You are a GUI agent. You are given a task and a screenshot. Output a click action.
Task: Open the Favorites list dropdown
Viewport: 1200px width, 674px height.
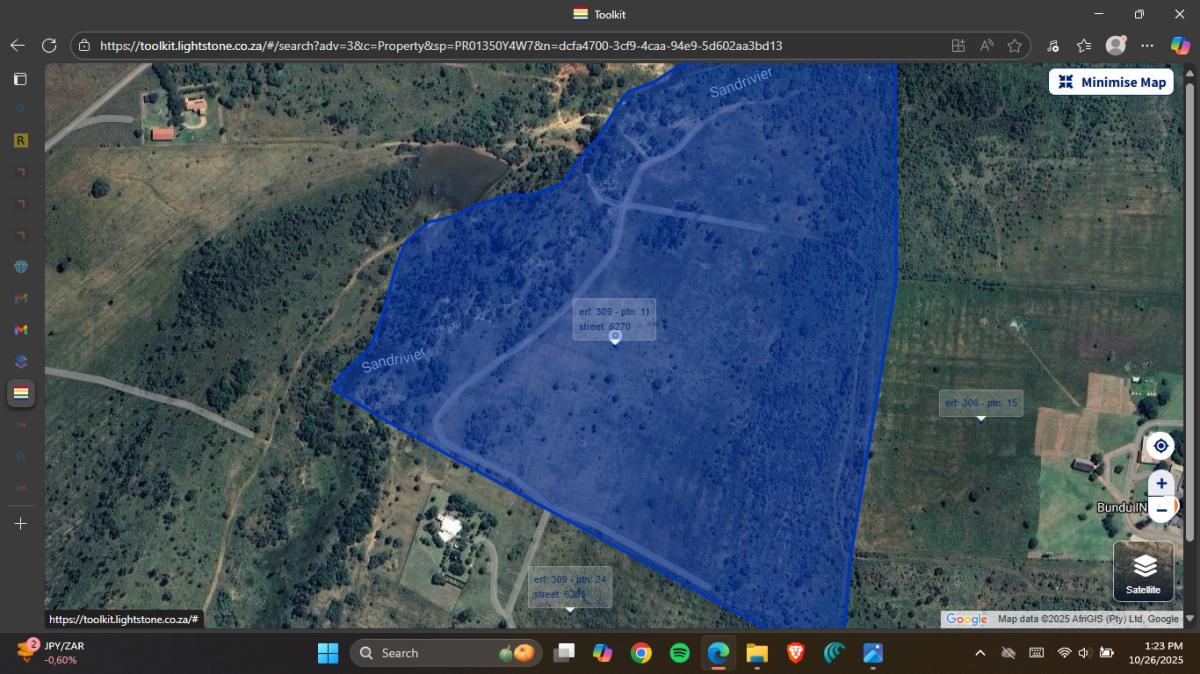1084,45
